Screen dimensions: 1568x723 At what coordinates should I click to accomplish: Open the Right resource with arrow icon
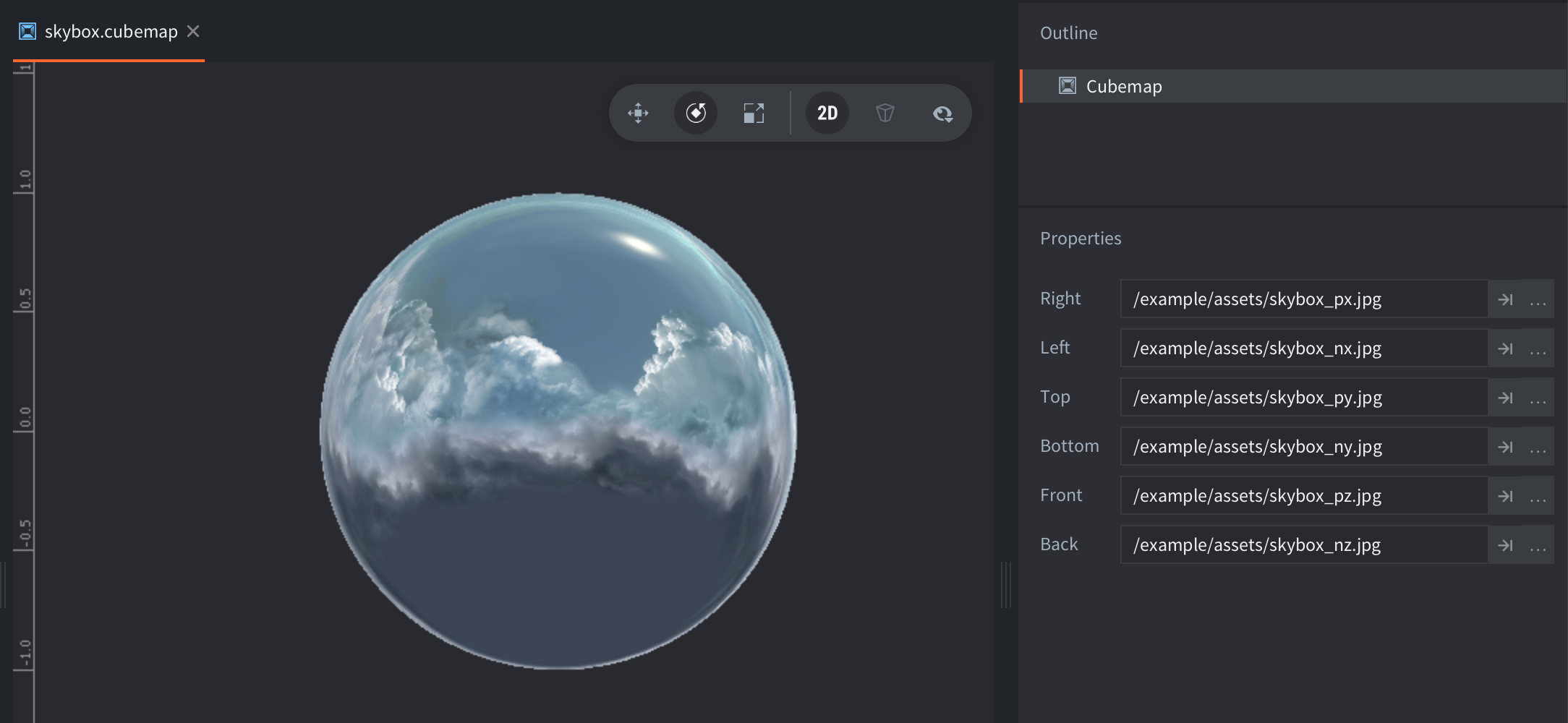click(1506, 299)
